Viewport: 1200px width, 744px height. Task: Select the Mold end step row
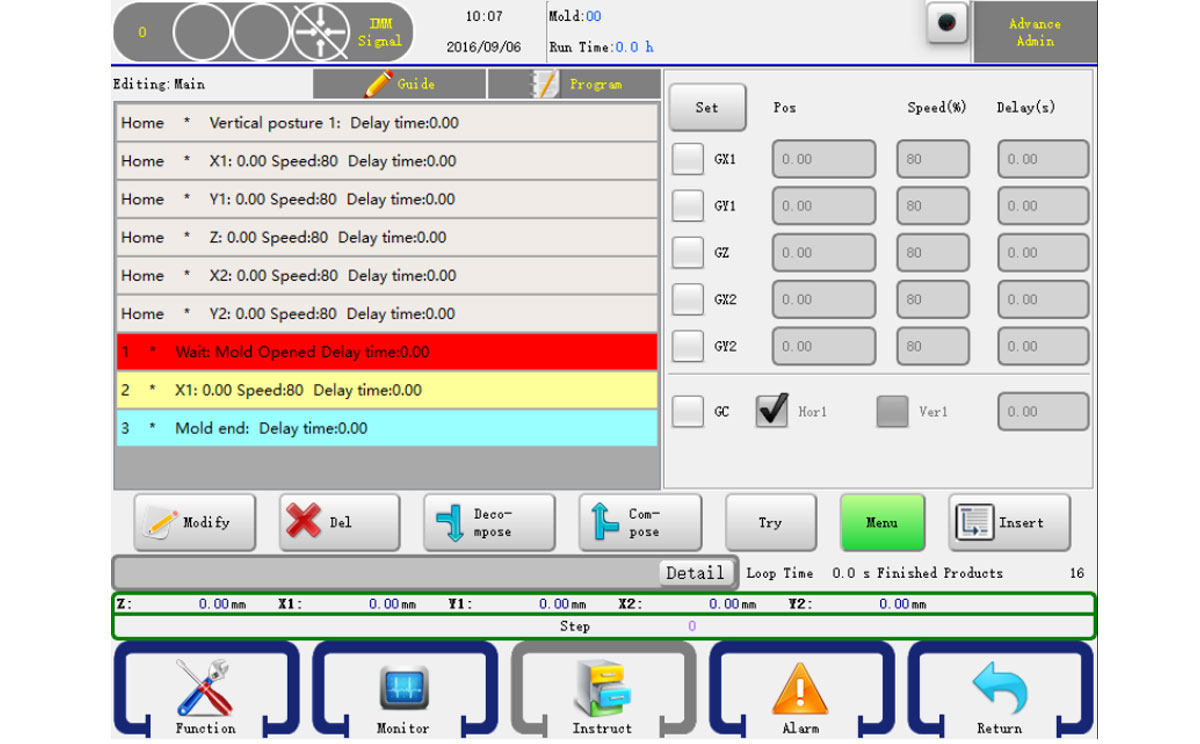(x=387, y=428)
